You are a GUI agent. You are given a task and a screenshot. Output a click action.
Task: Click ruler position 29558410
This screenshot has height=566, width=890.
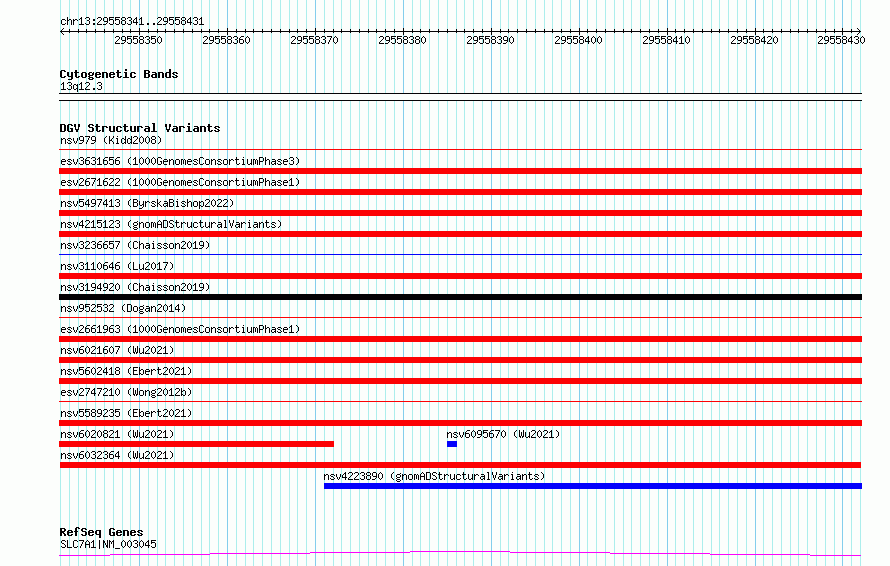666,40
